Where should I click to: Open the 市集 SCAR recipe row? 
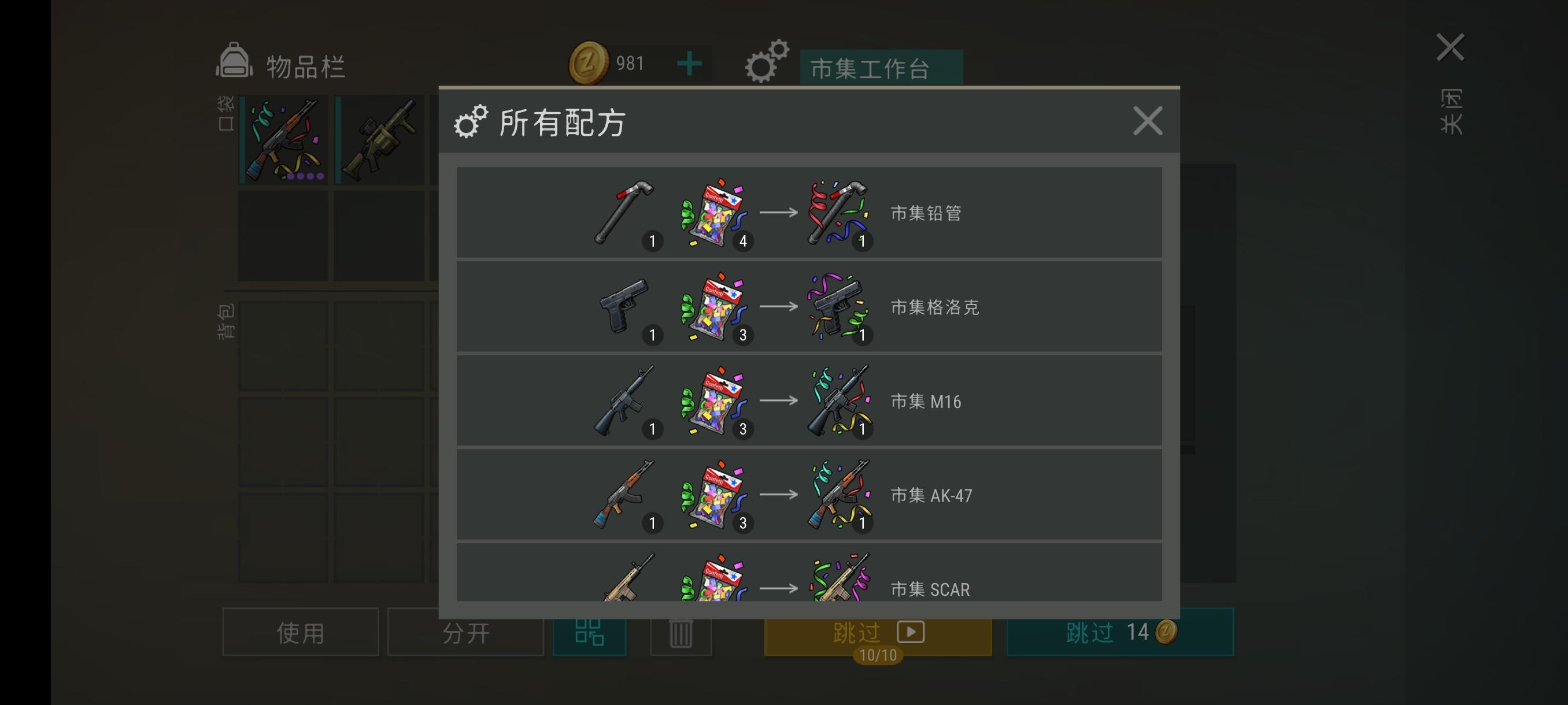click(x=809, y=573)
